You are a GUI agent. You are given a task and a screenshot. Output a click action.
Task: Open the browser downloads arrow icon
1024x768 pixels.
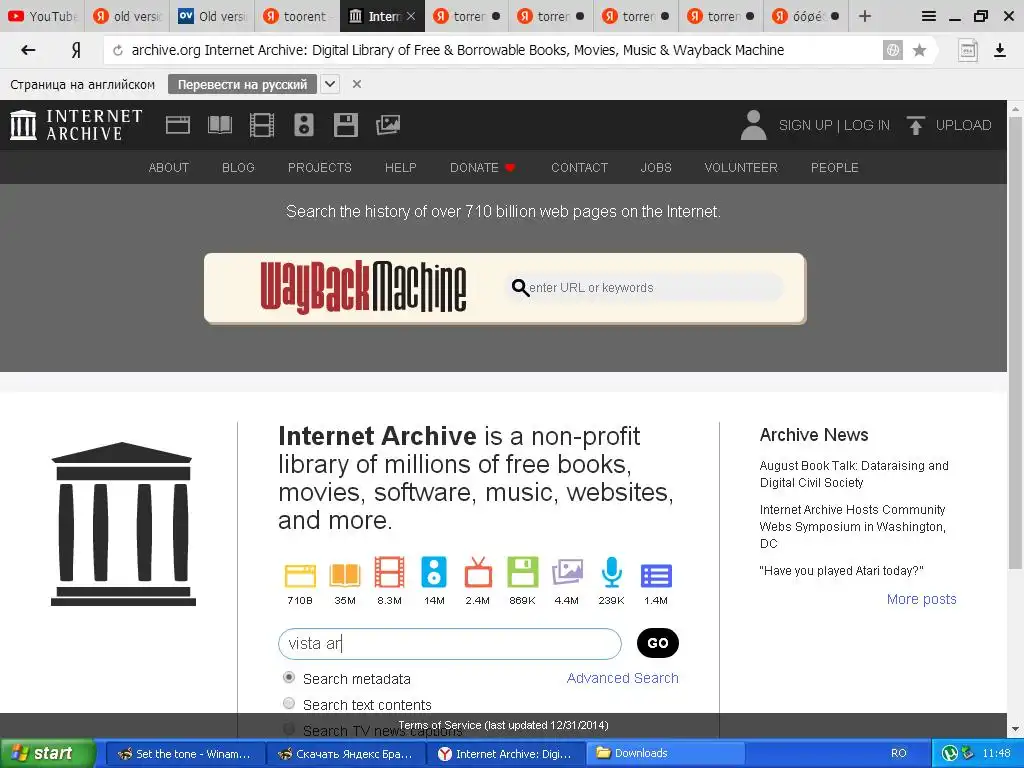pyautogui.click(x=999, y=50)
